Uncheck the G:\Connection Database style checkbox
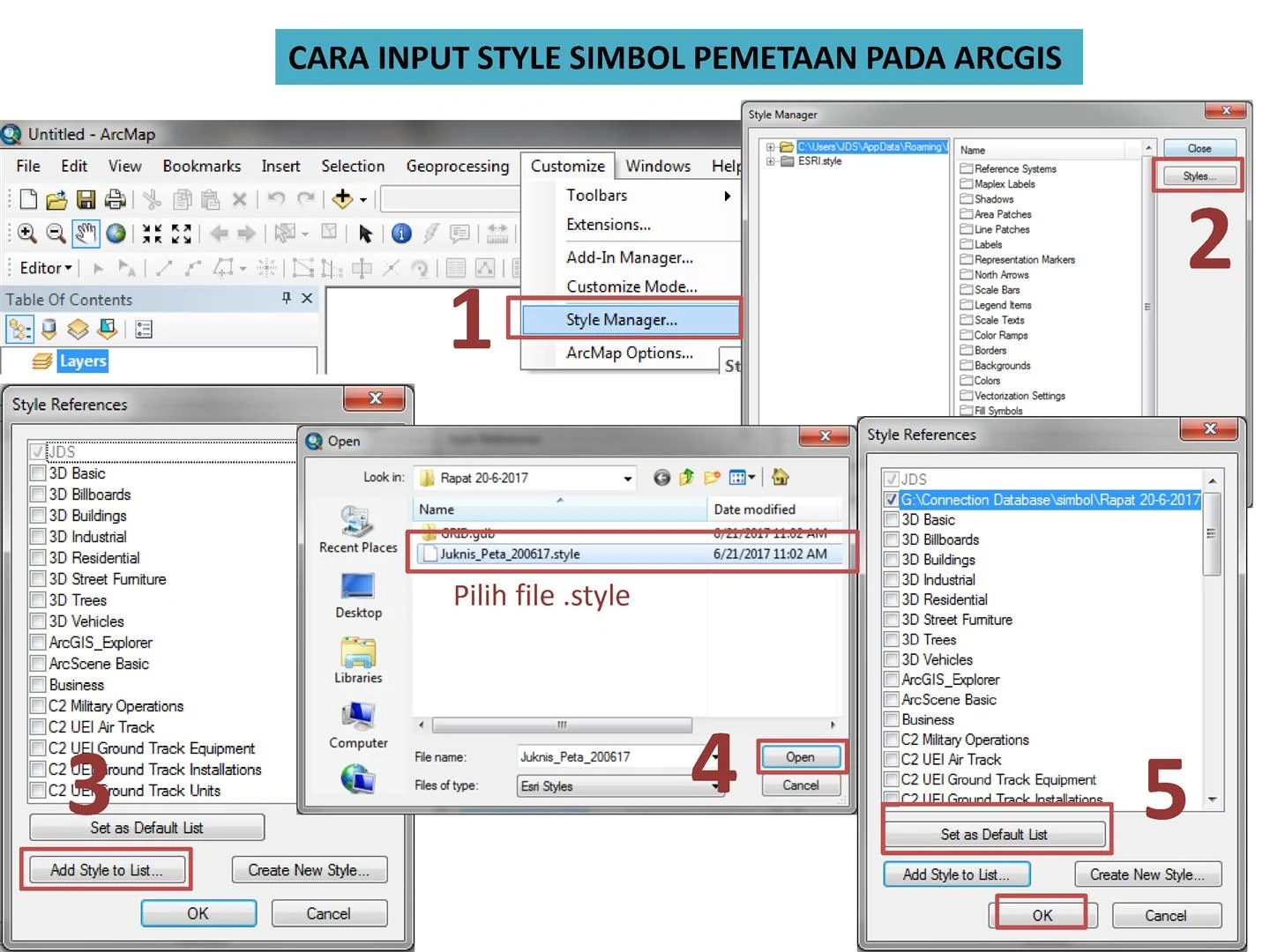This screenshot has height=952, width=1270. pyautogui.click(x=892, y=500)
